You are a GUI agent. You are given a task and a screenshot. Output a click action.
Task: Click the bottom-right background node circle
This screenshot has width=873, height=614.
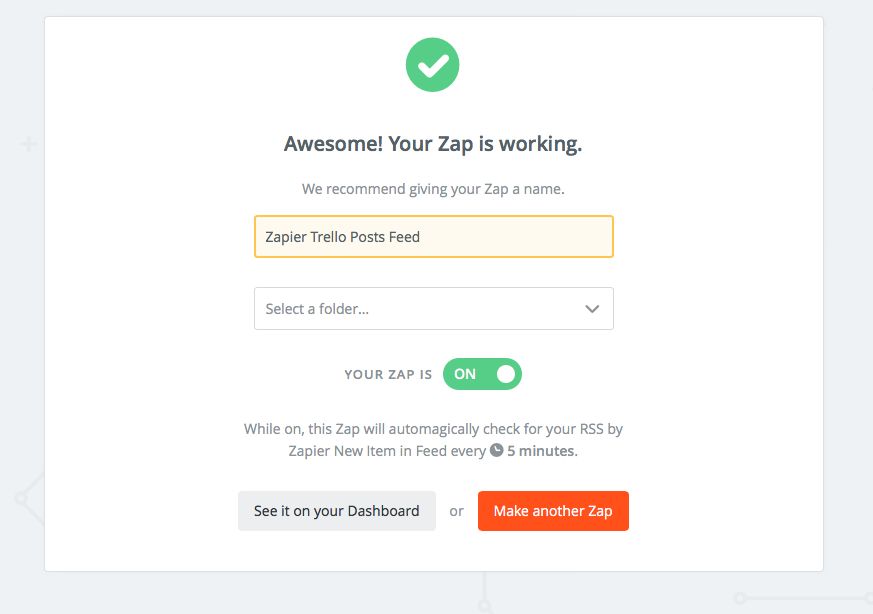coord(740,598)
